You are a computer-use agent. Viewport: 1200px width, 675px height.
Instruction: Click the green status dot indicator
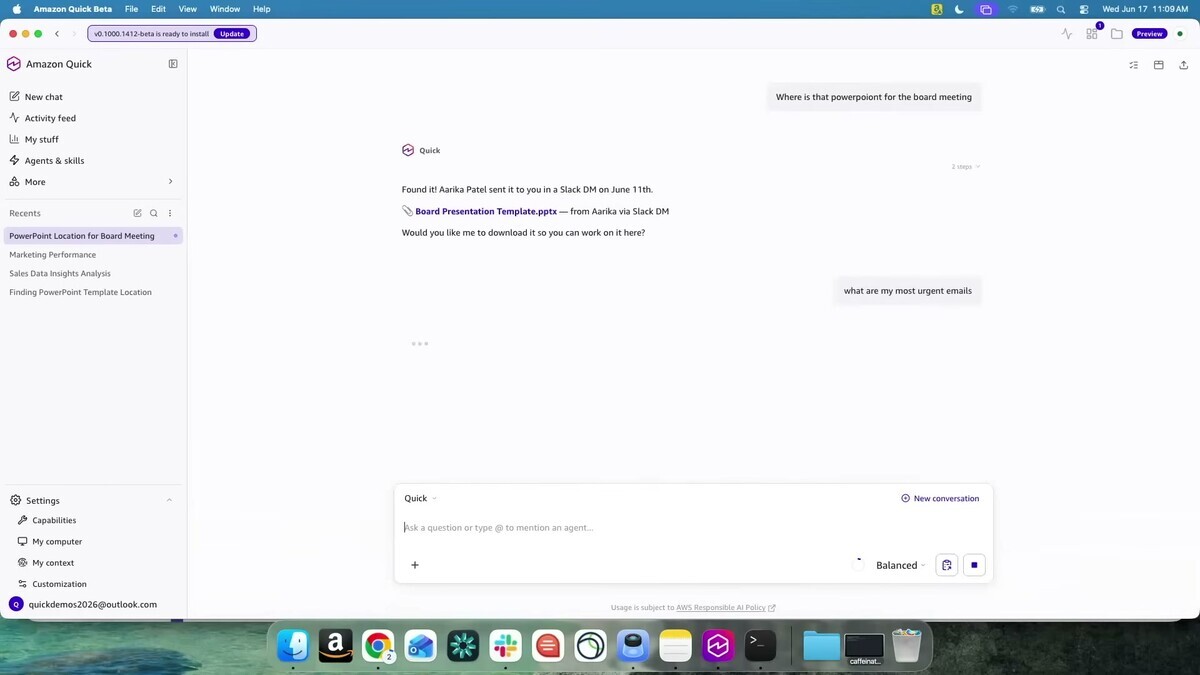(1180, 34)
